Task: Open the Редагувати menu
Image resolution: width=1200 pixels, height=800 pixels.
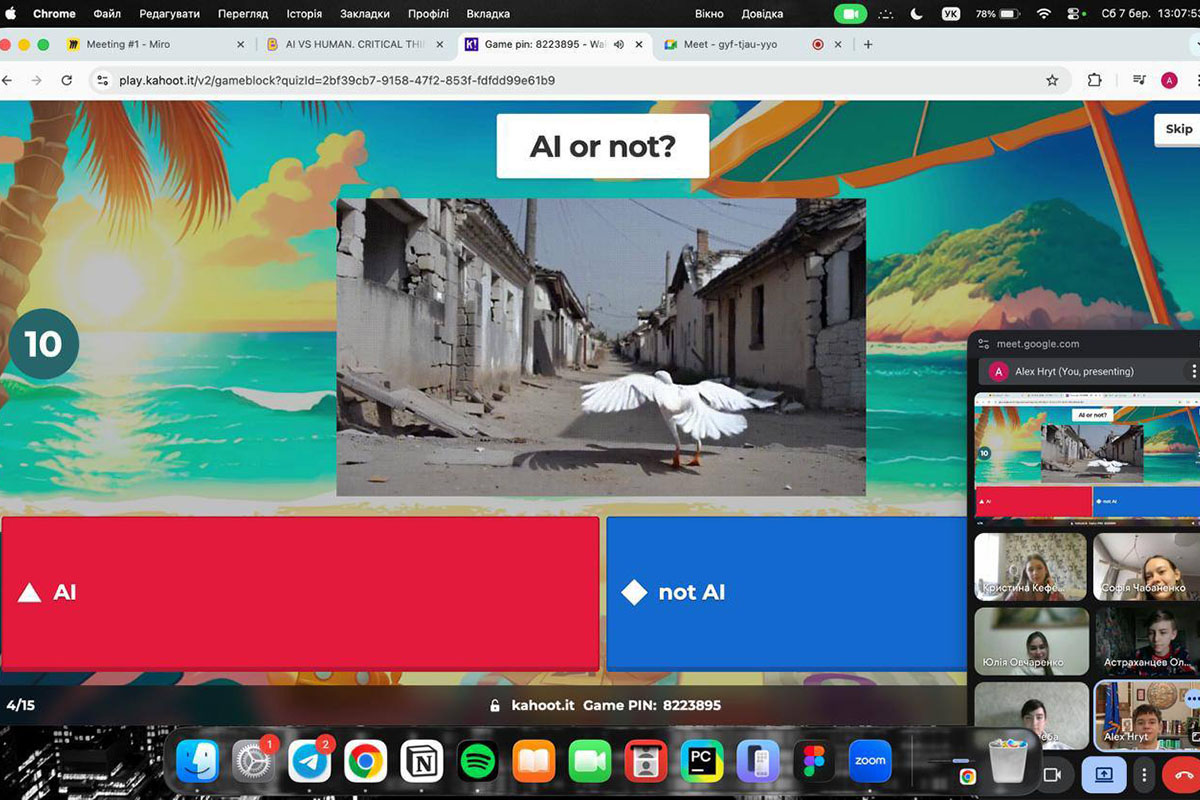Action: 169,14
